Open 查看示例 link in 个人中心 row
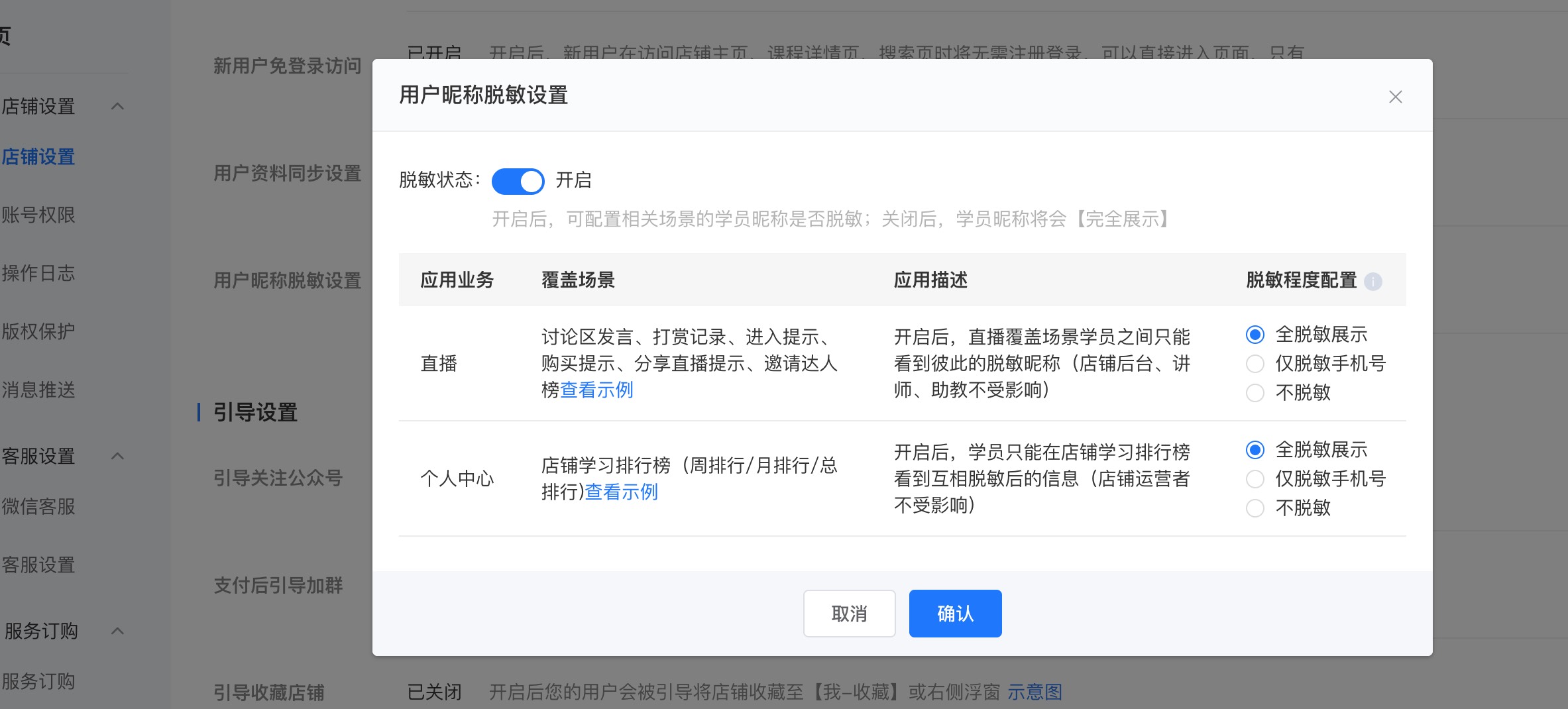 coord(621,492)
